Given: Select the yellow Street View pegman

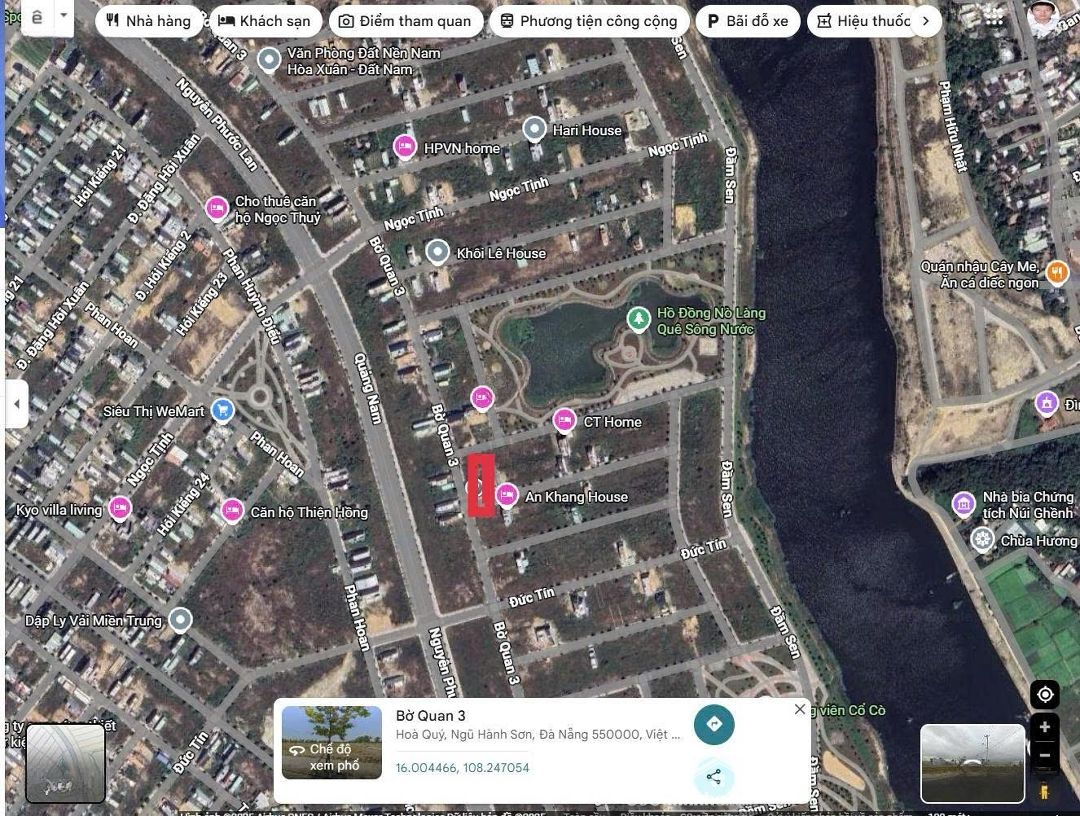Looking at the screenshot, I should tap(1044, 792).
